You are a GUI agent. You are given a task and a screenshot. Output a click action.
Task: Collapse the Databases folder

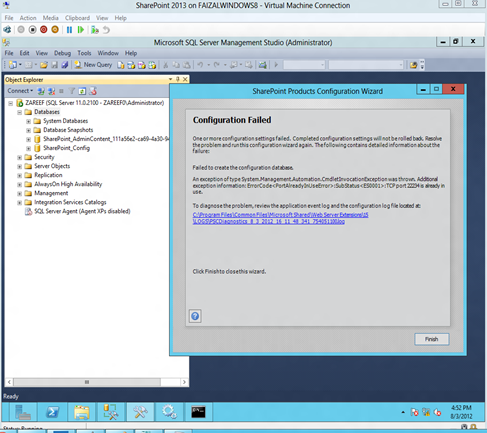click(19, 112)
